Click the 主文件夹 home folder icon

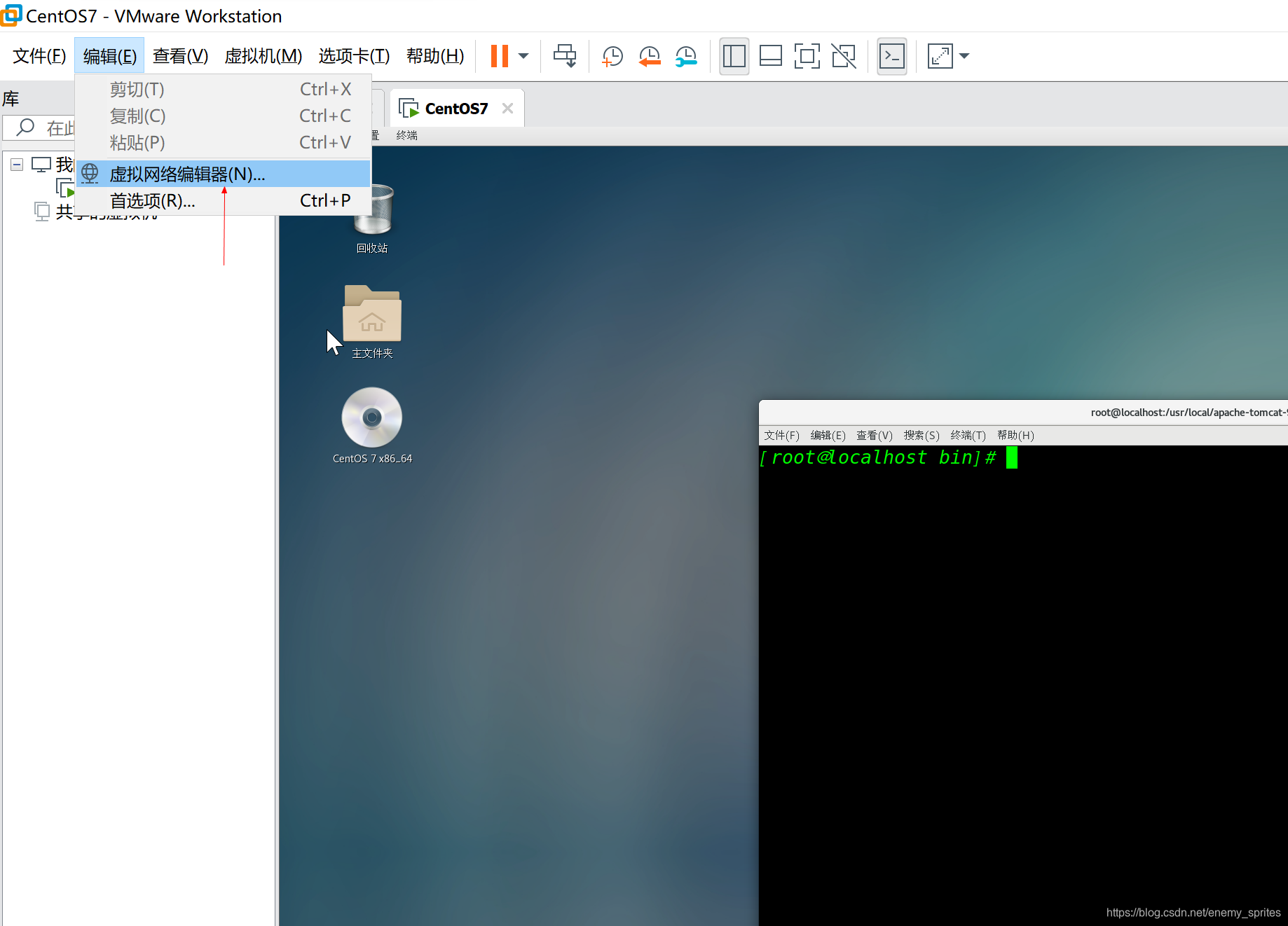372,322
